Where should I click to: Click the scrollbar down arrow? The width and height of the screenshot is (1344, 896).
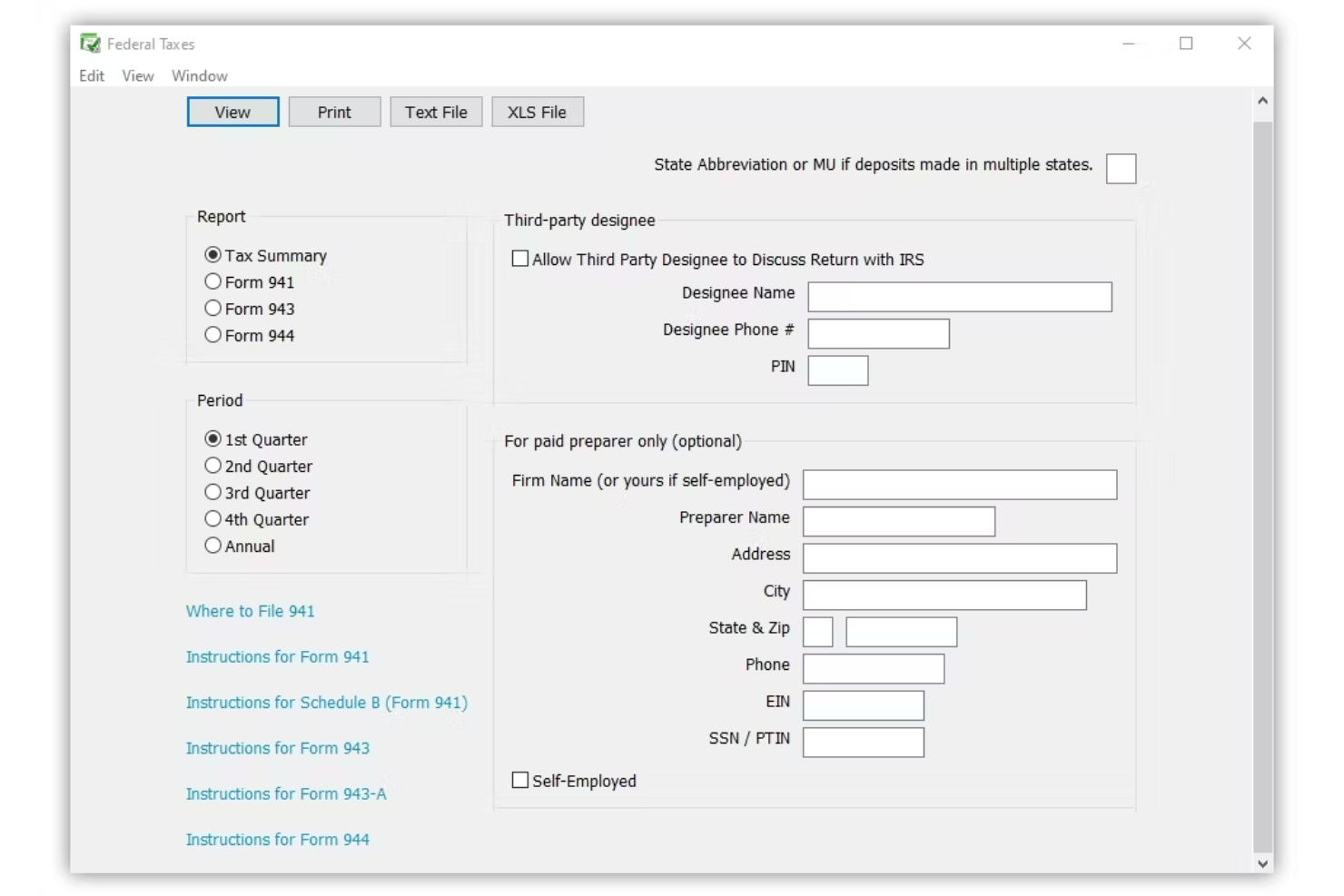pyautogui.click(x=1262, y=863)
